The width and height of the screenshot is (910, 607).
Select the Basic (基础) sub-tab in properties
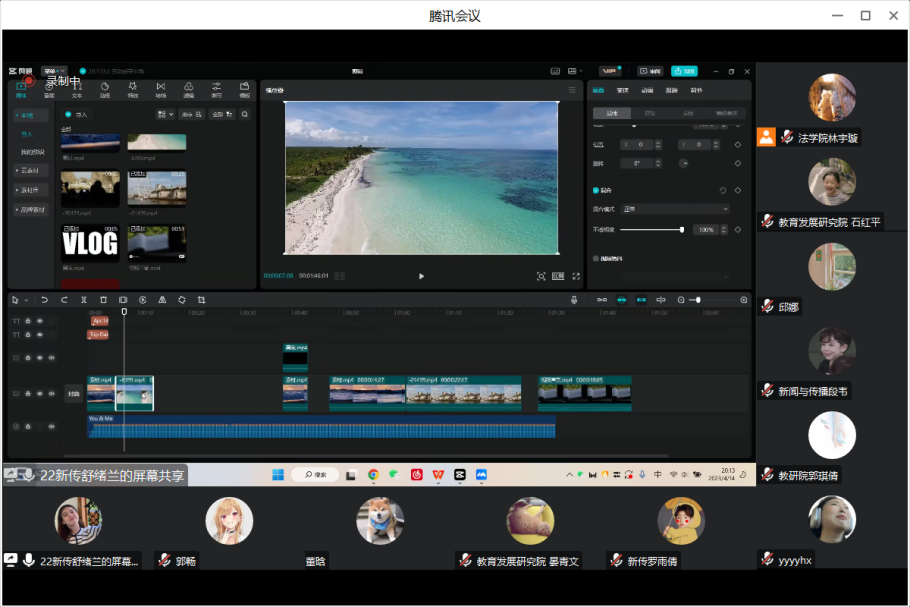pyautogui.click(x=612, y=113)
